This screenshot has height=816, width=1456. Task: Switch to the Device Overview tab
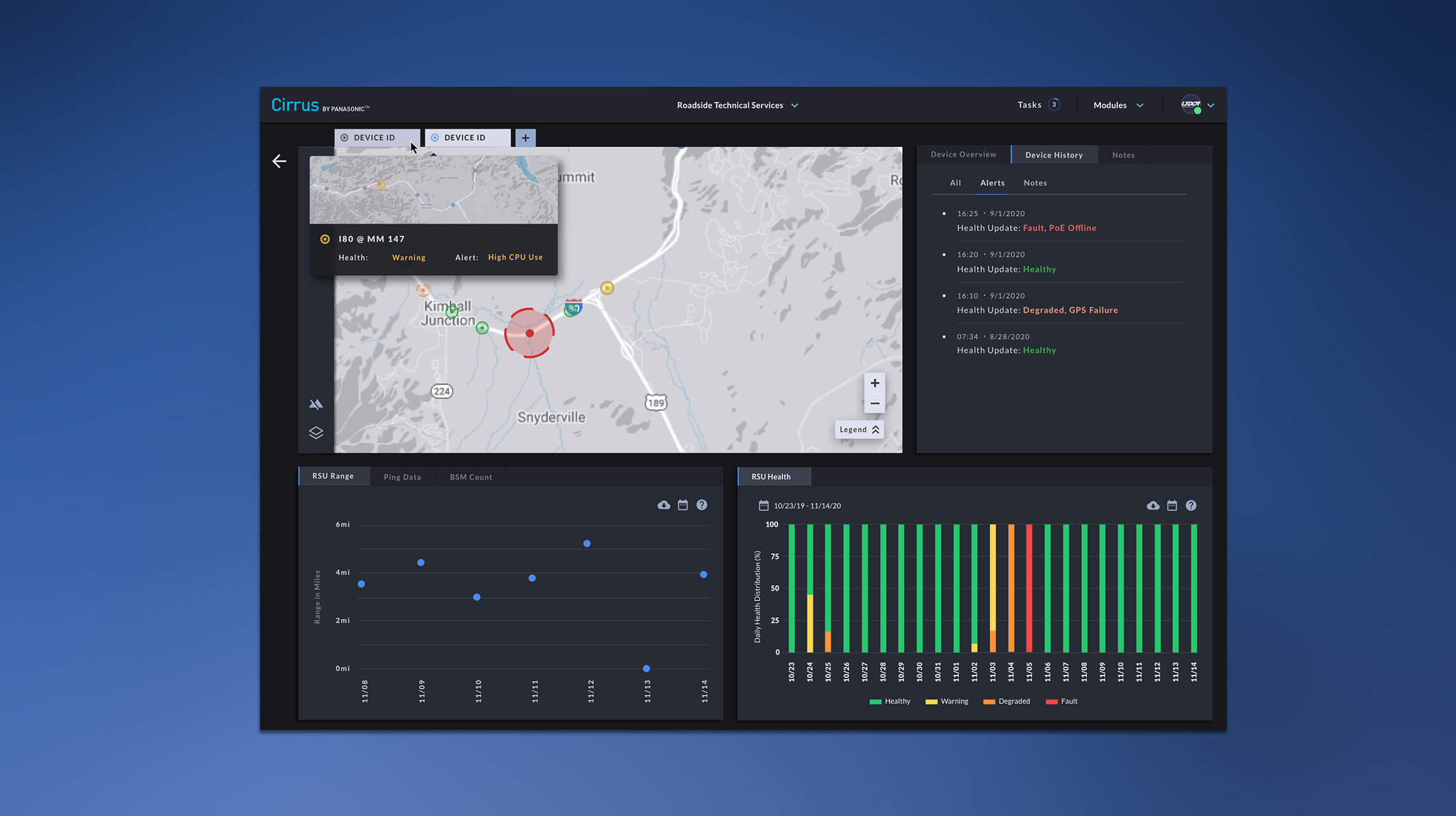(963, 154)
